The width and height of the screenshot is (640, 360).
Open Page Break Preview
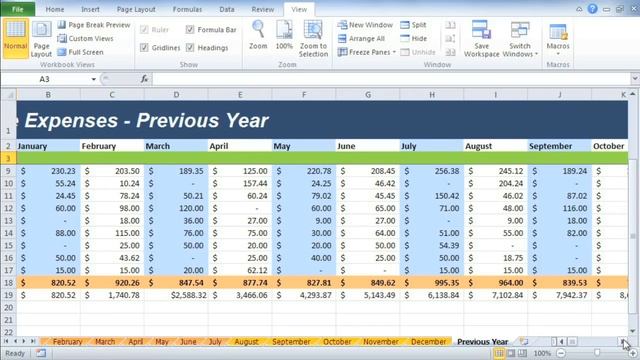pyautogui.click(x=94, y=25)
